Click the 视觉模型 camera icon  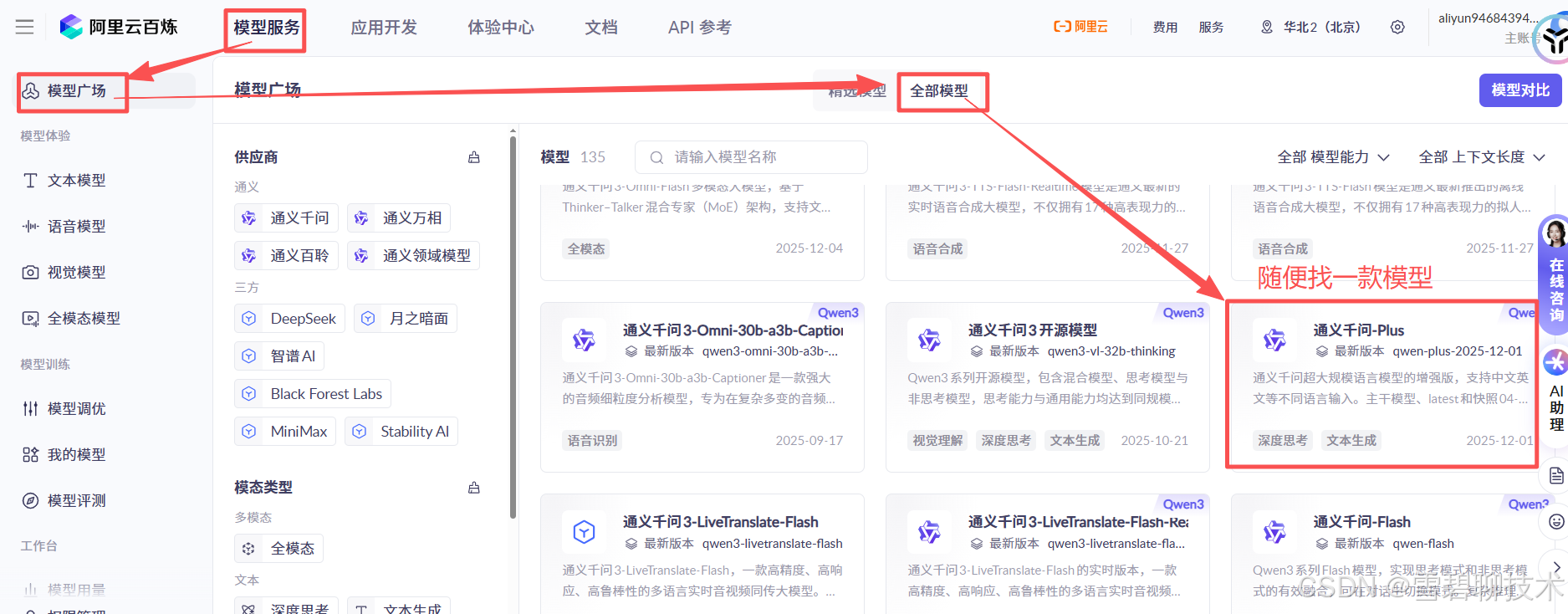(x=30, y=273)
